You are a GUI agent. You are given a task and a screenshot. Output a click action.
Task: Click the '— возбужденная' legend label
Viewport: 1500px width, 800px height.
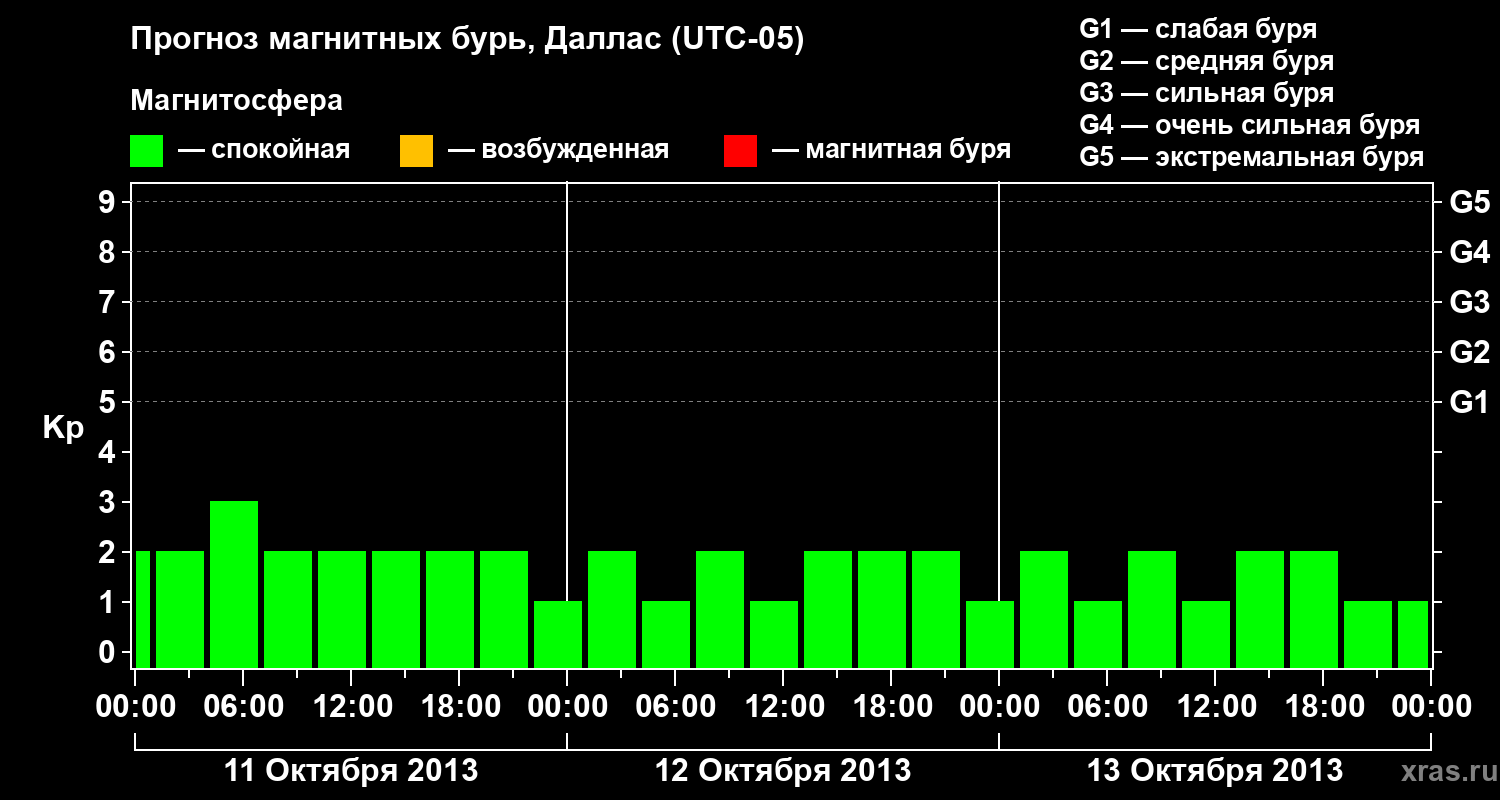559,150
